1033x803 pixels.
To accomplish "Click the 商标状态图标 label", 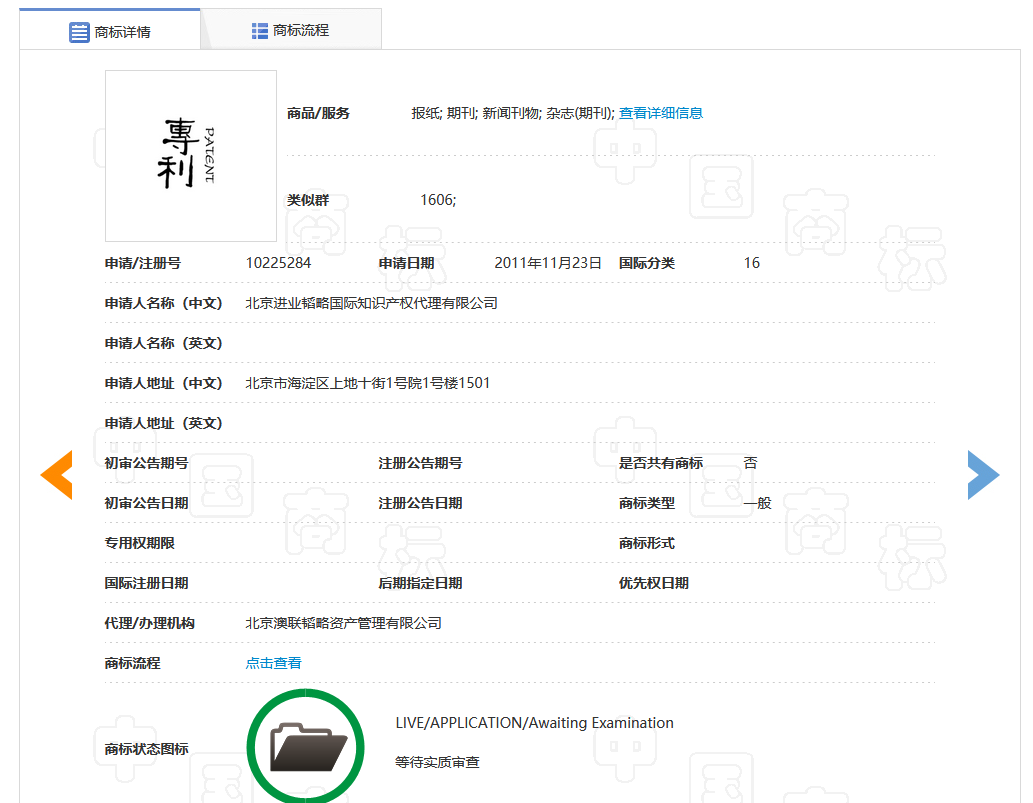I will [146, 750].
